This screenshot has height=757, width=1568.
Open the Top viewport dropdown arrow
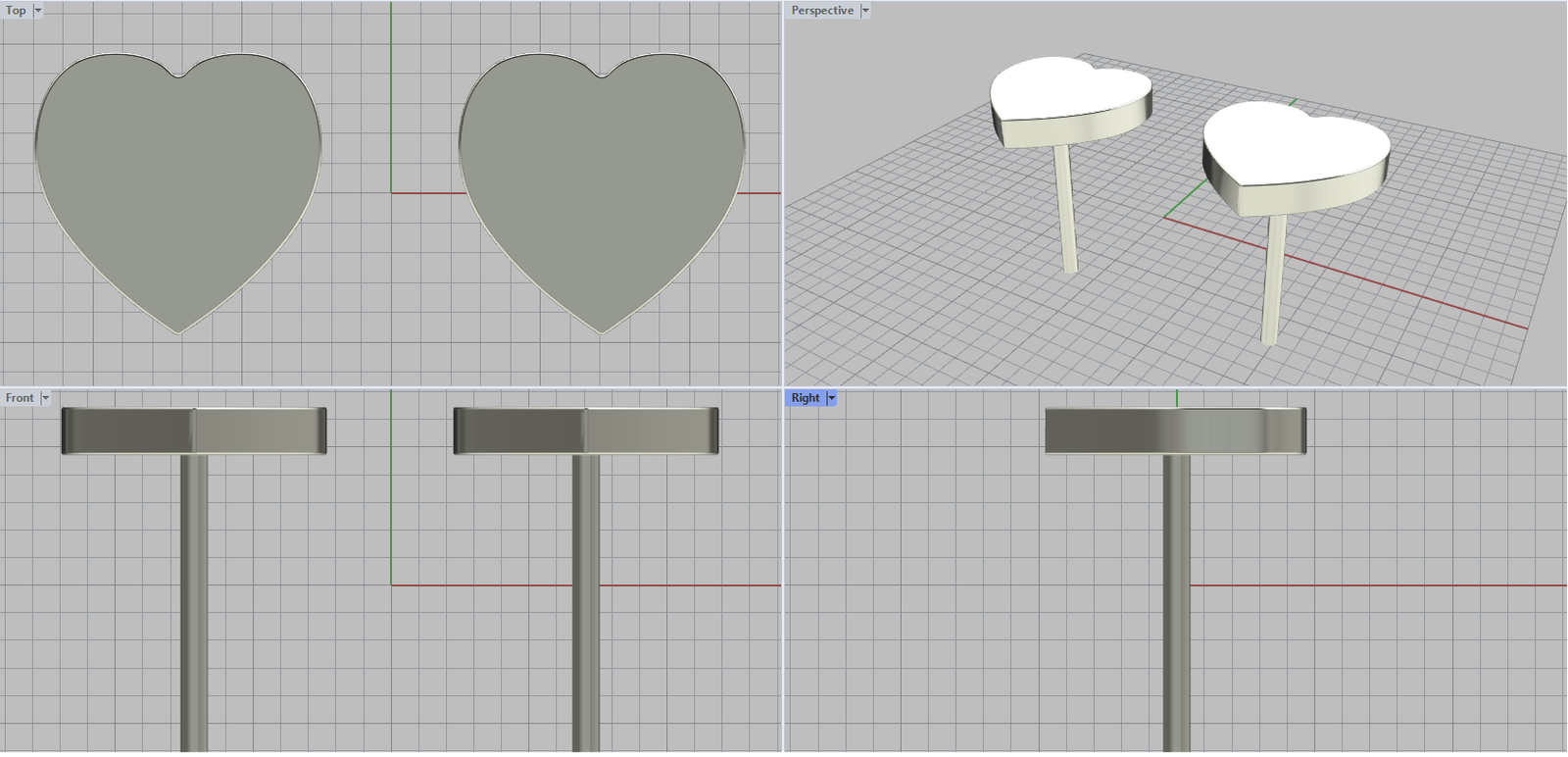tap(38, 11)
